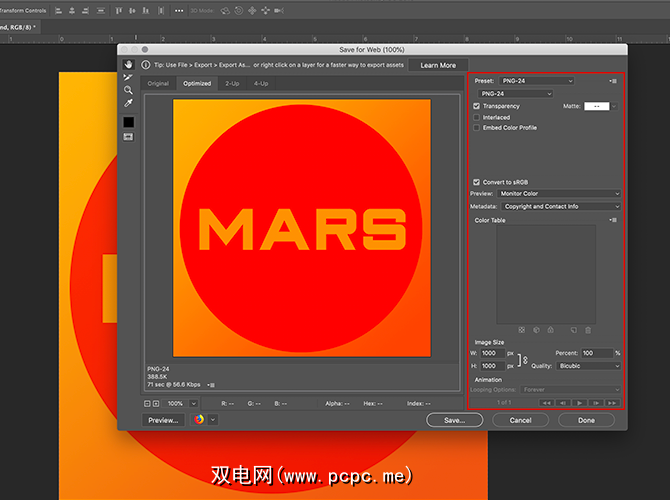The width and height of the screenshot is (670, 500).
Task: Click the Firefox browser preview icon
Action: coord(199,420)
